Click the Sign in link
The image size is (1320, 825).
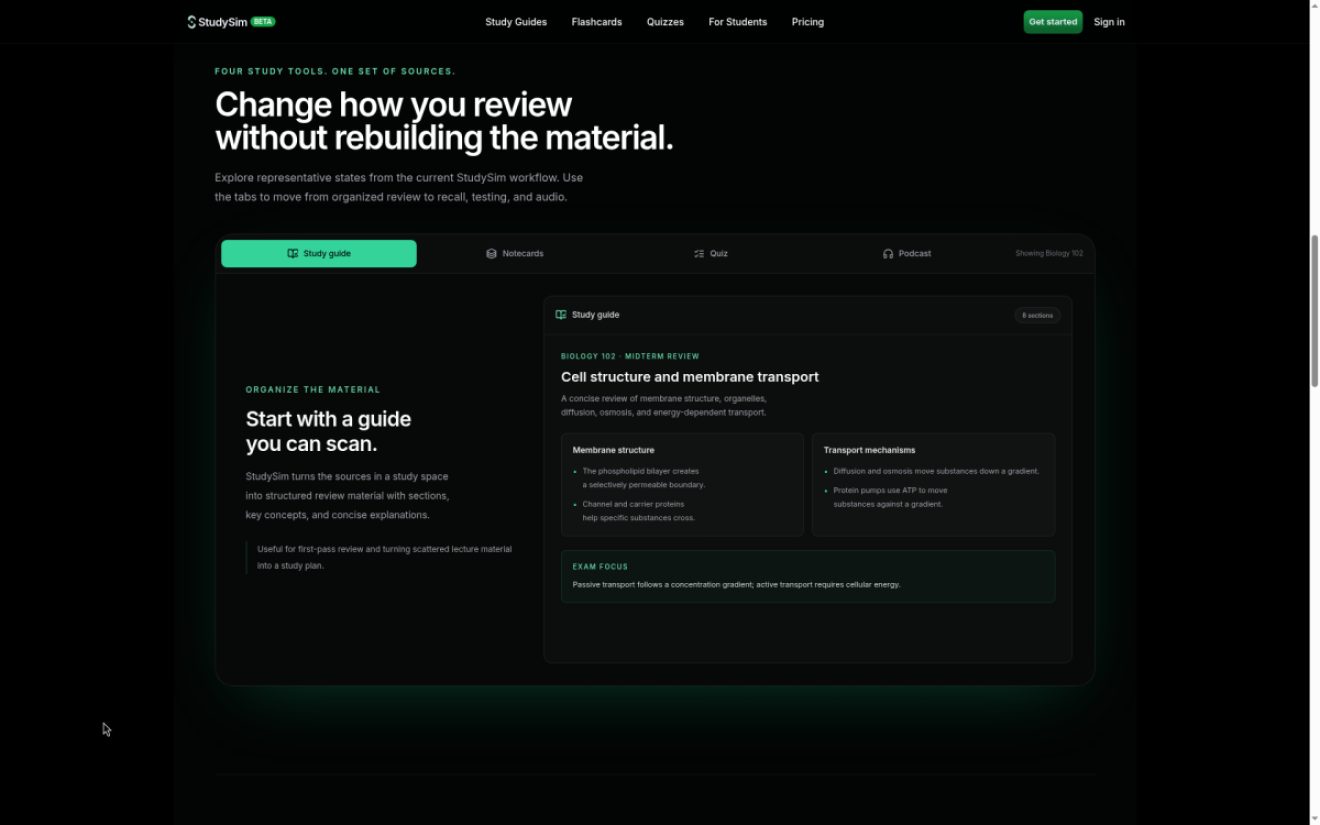click(1109, 22)
